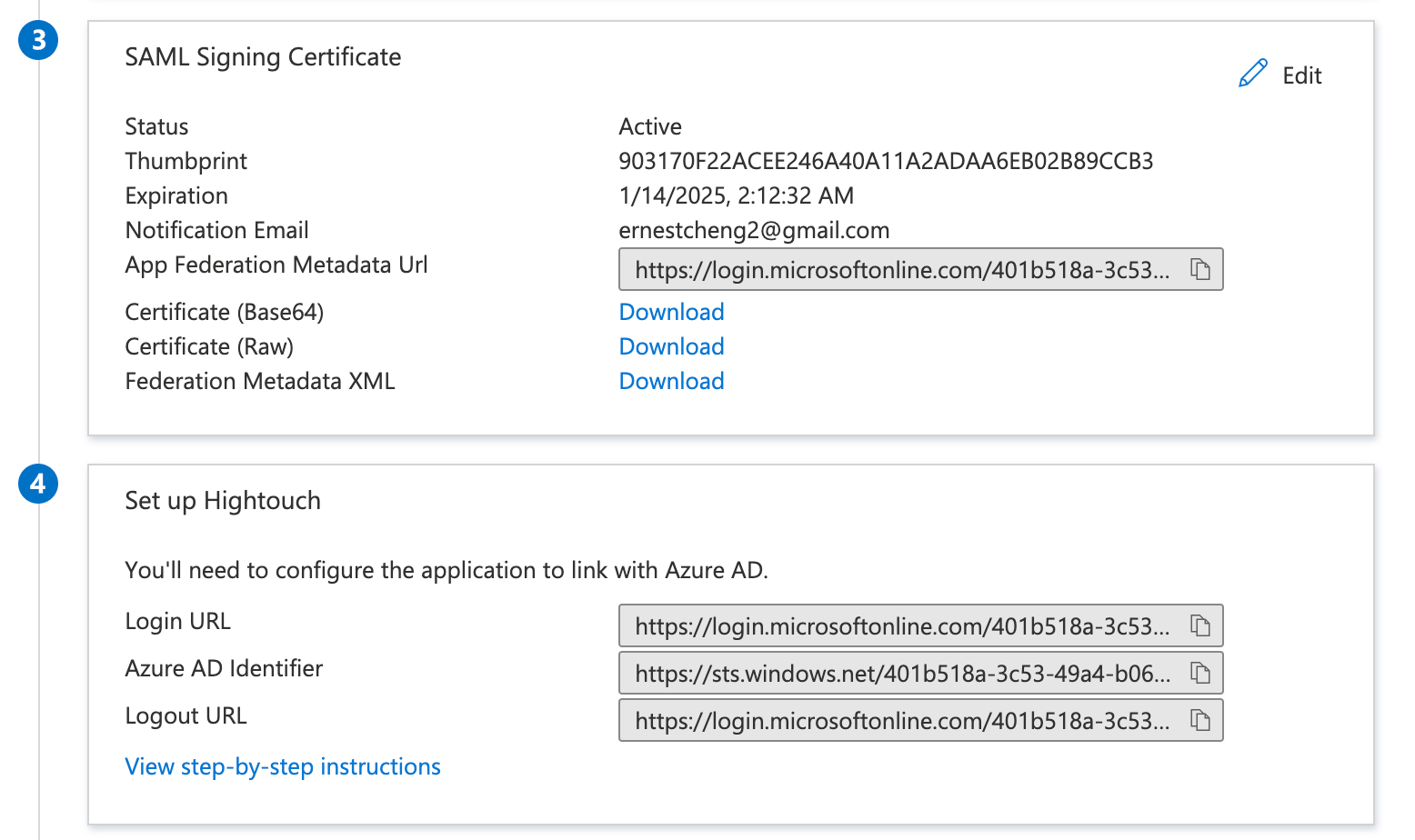Click the Certificate (Base64) label

click(x=225, y=312)
